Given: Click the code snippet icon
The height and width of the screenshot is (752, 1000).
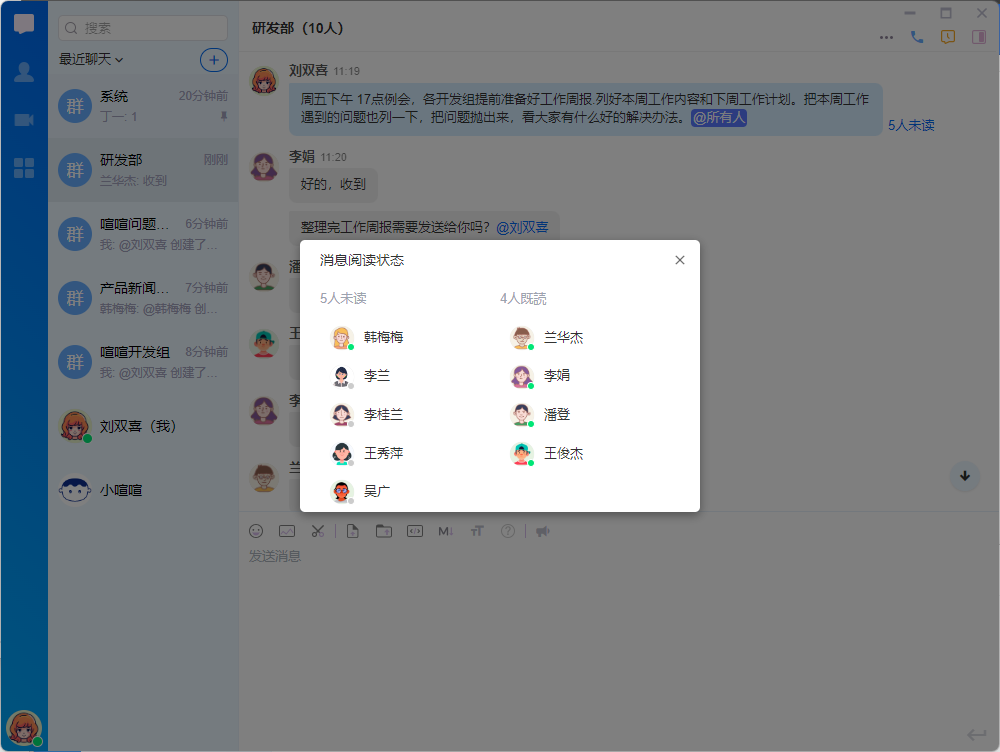Looking at the screenshot, I should click(x=414, y=531).
